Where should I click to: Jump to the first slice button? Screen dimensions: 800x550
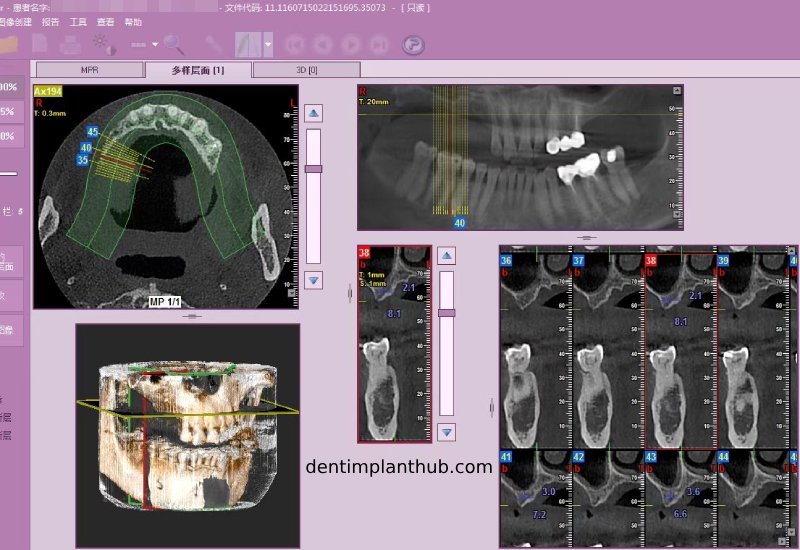coord(294,45)
